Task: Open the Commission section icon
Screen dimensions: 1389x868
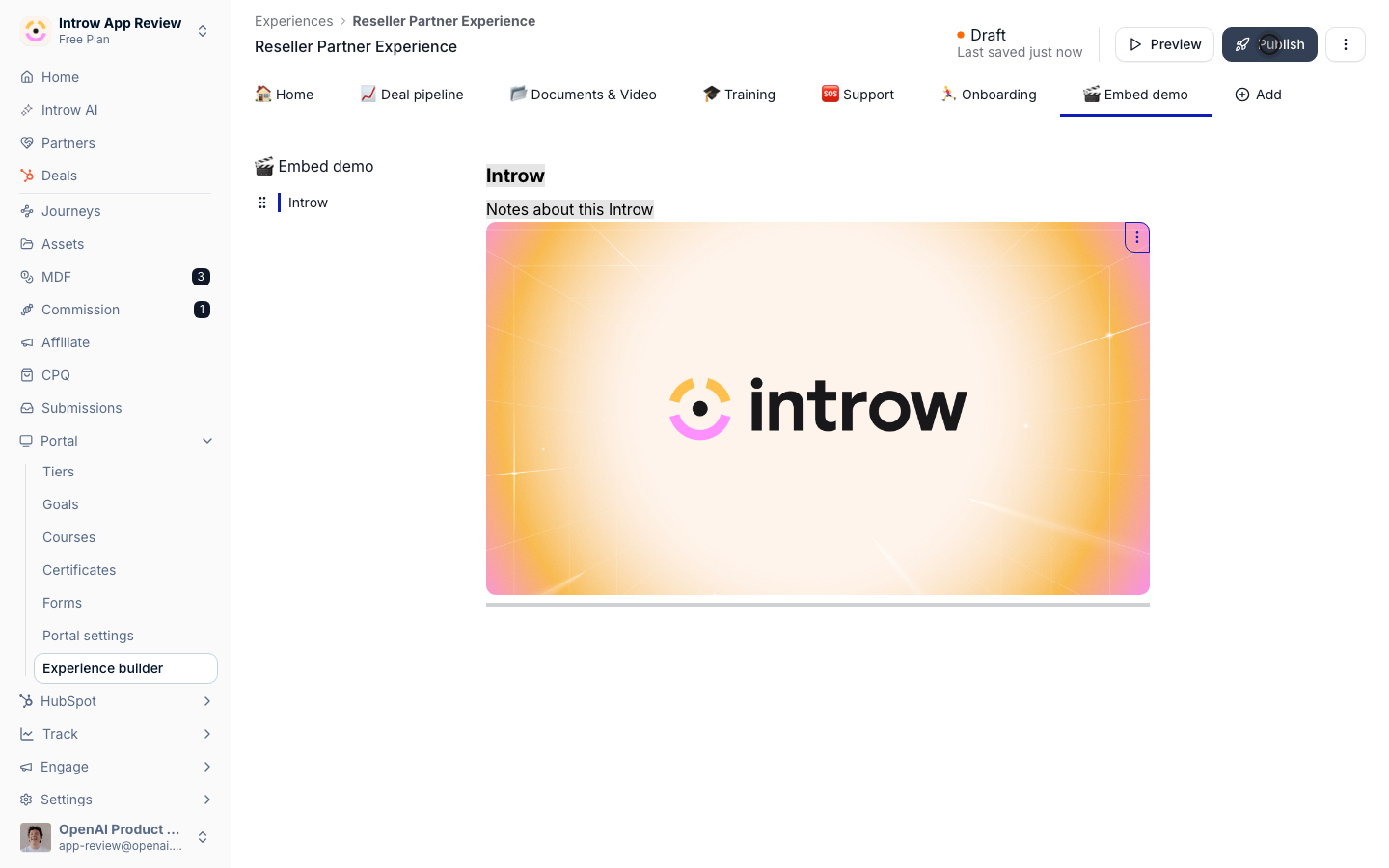Action: (x=27, y=310)
